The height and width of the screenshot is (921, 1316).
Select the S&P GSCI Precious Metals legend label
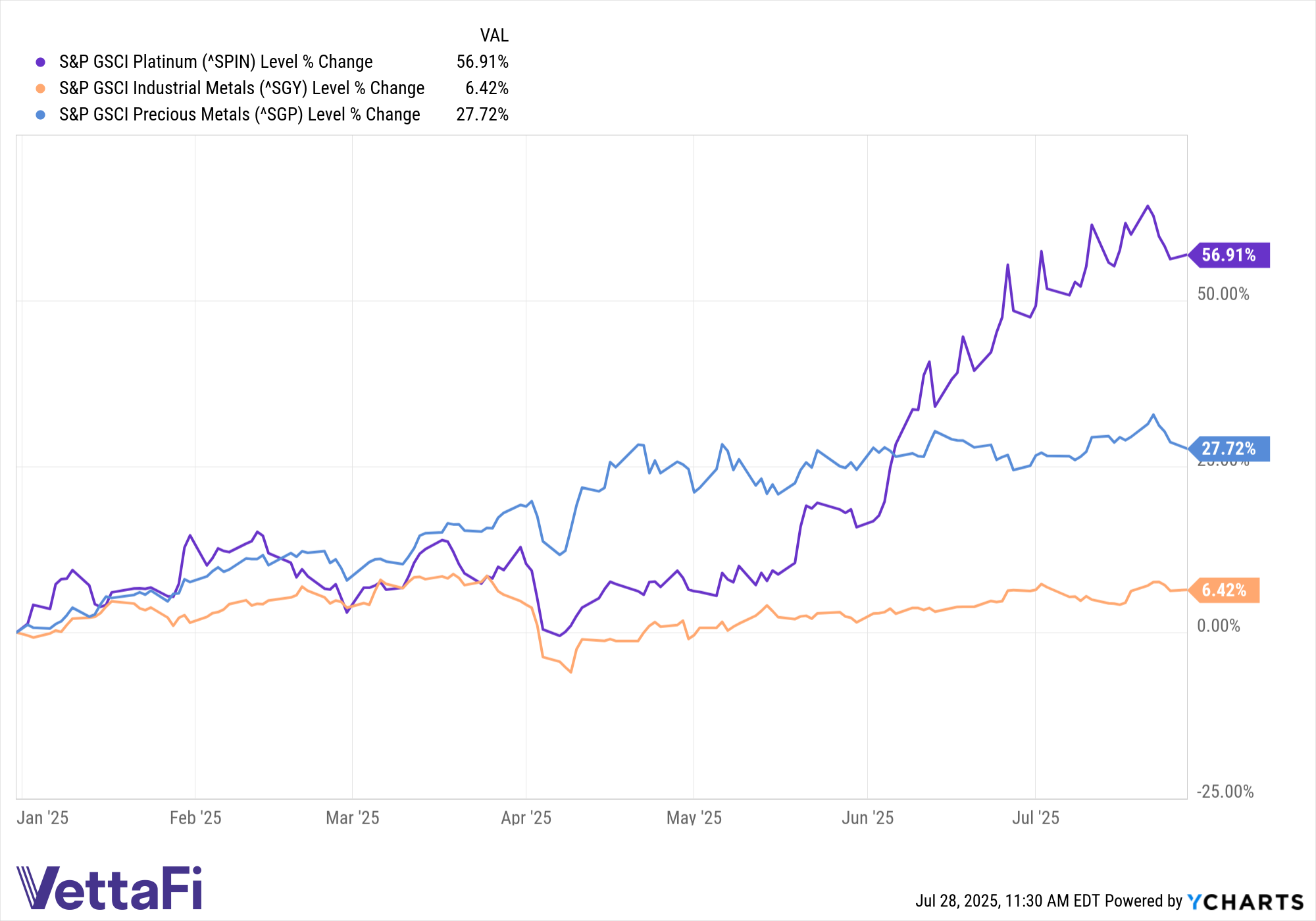240,115
